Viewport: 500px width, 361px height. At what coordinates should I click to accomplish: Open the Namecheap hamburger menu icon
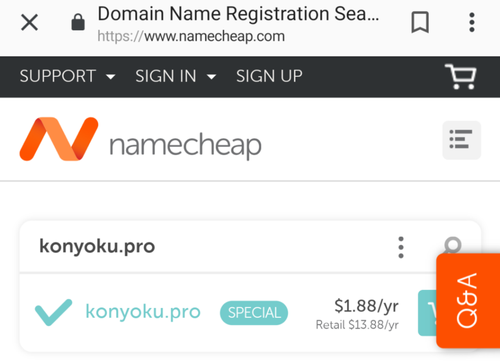coord(461,140)
